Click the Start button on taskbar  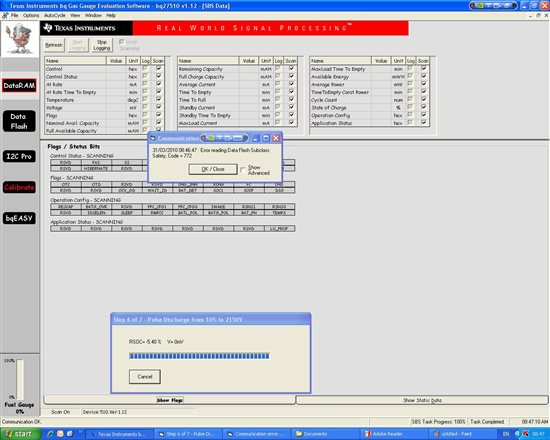20,434
